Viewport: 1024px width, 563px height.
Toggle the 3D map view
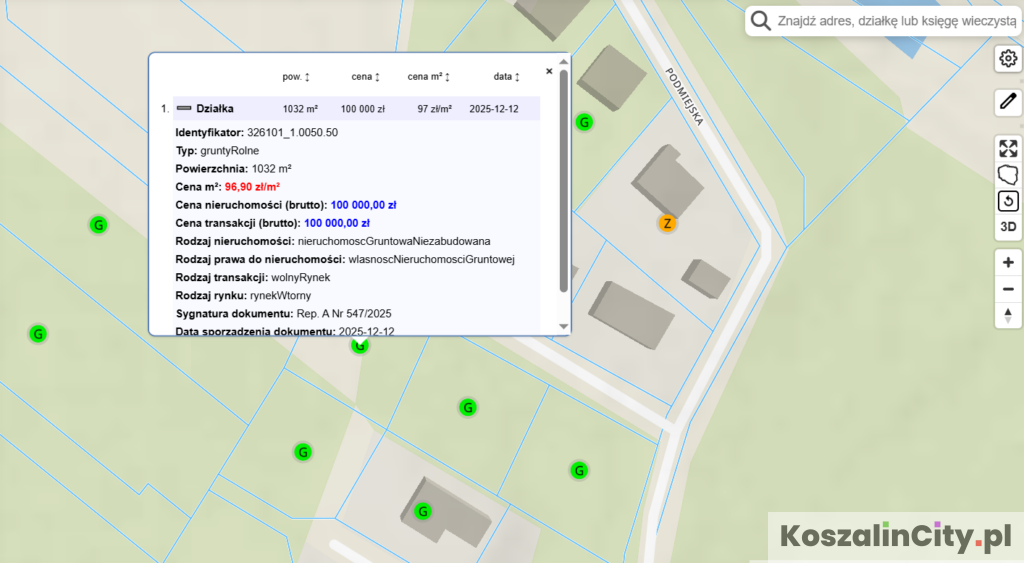click(x=1008, y=227)
